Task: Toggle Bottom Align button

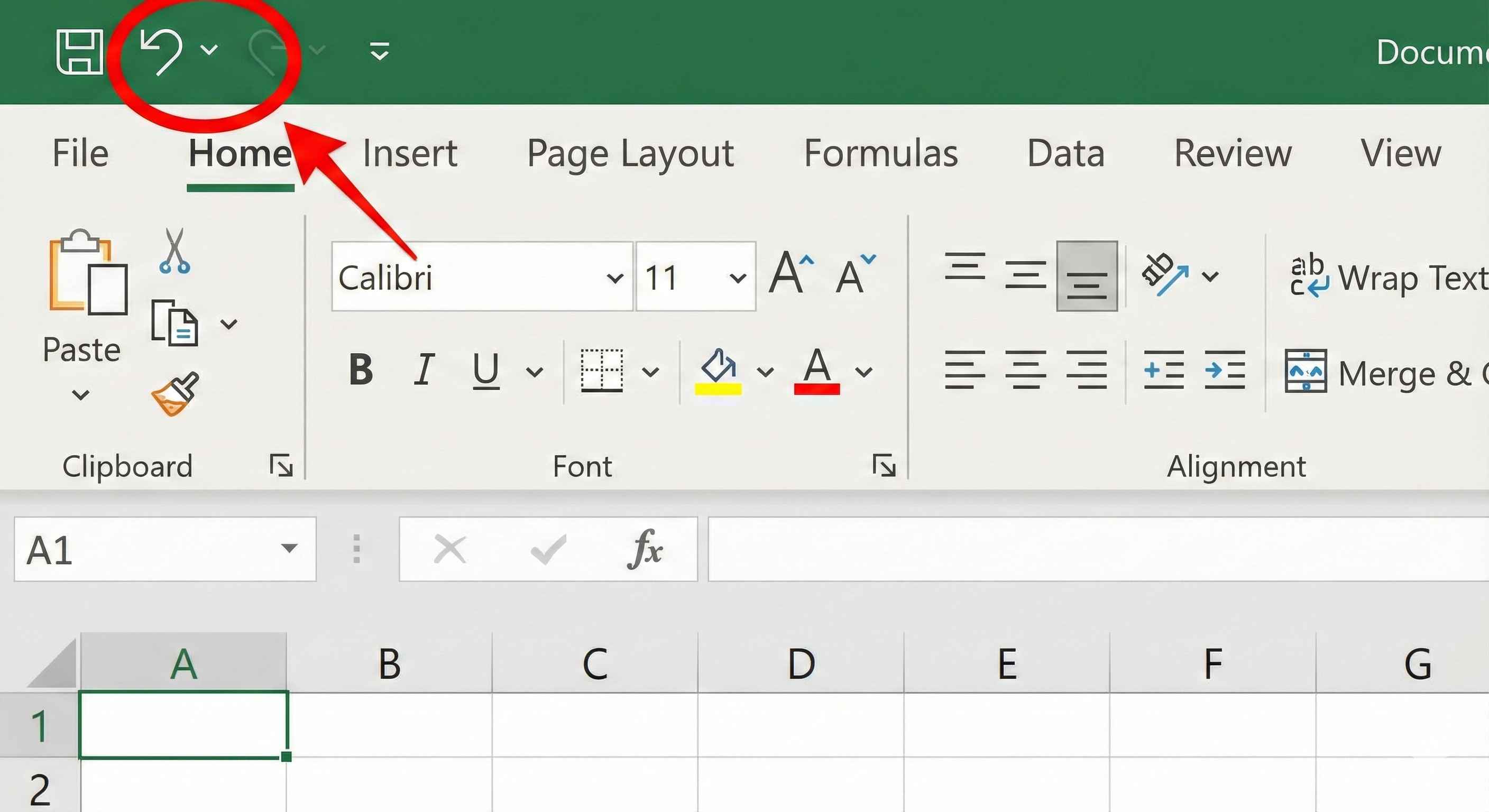Action: pyautogui.click(x=1086, y=276)
